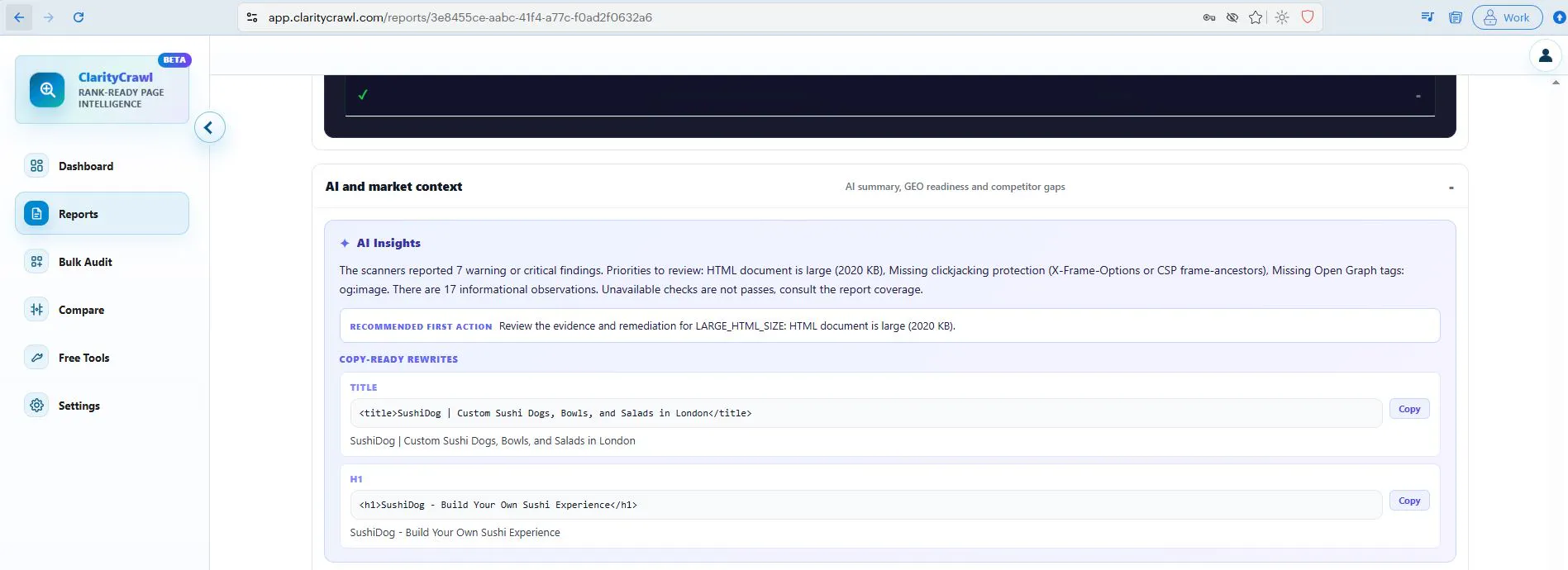1568x570 pixels.
Task: Open the Compare page
Action: (x=102, y=310)
